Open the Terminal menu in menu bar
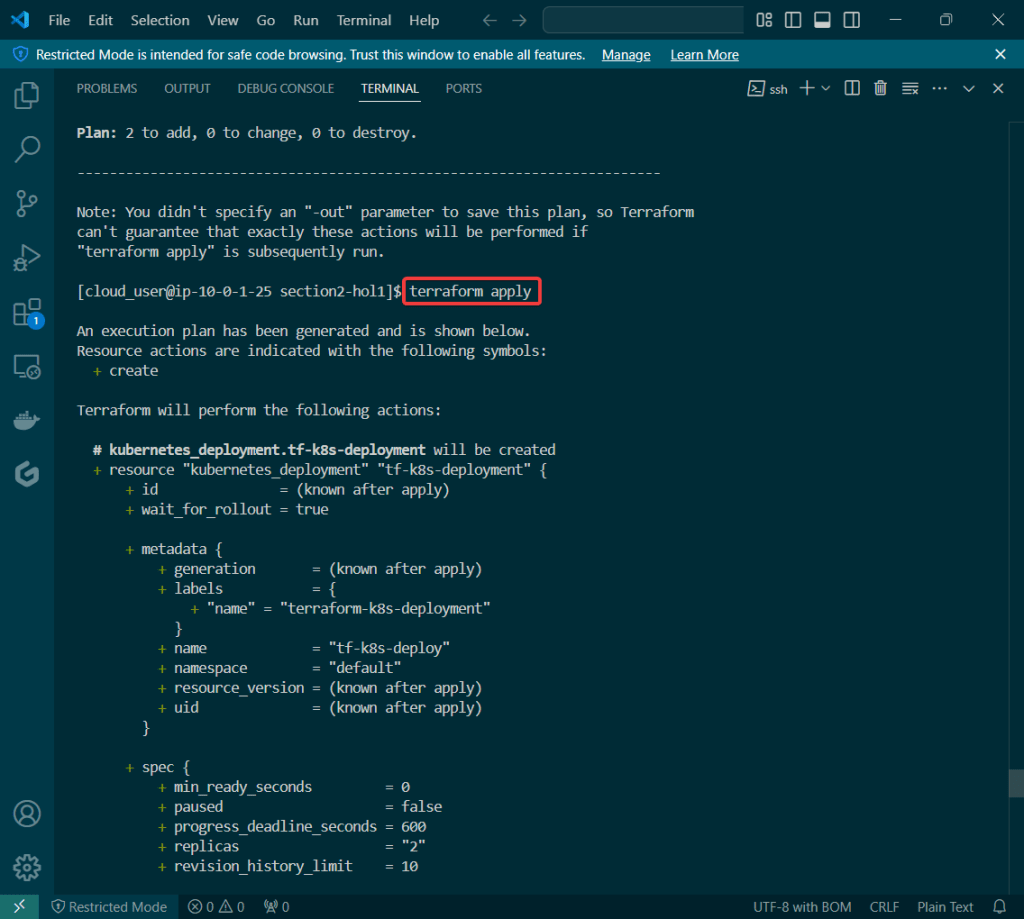Viewport: 1024px width, 919px height. click(x=364, y=20)
